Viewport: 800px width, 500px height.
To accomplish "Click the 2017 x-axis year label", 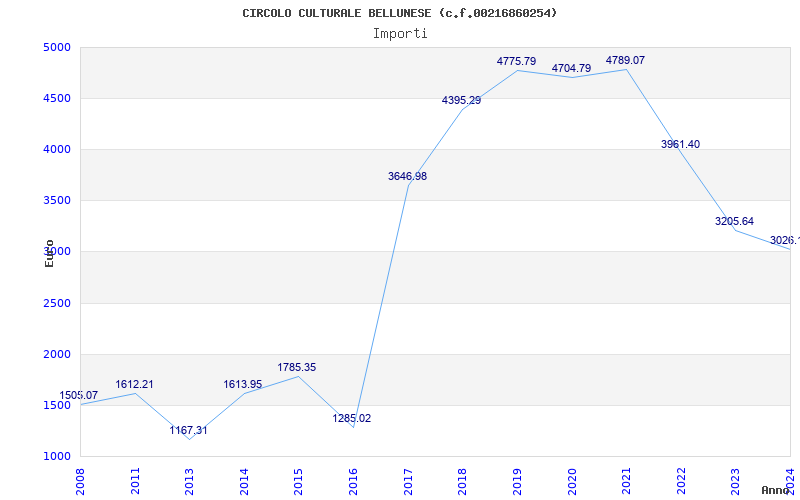I will [408, 481].
